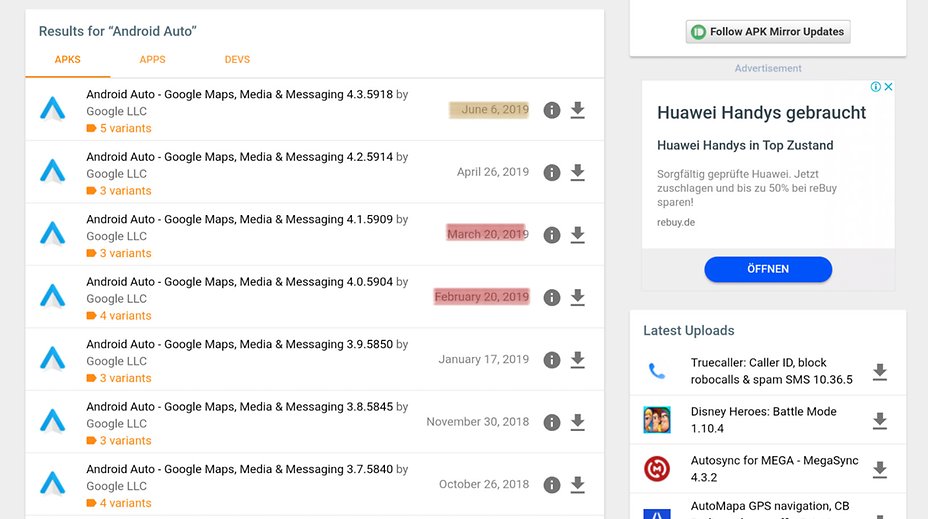Viewport: 928px width, 519px height.
Task: Download Android Auto 4.3.5918 APK
Action: pos(578,110)
